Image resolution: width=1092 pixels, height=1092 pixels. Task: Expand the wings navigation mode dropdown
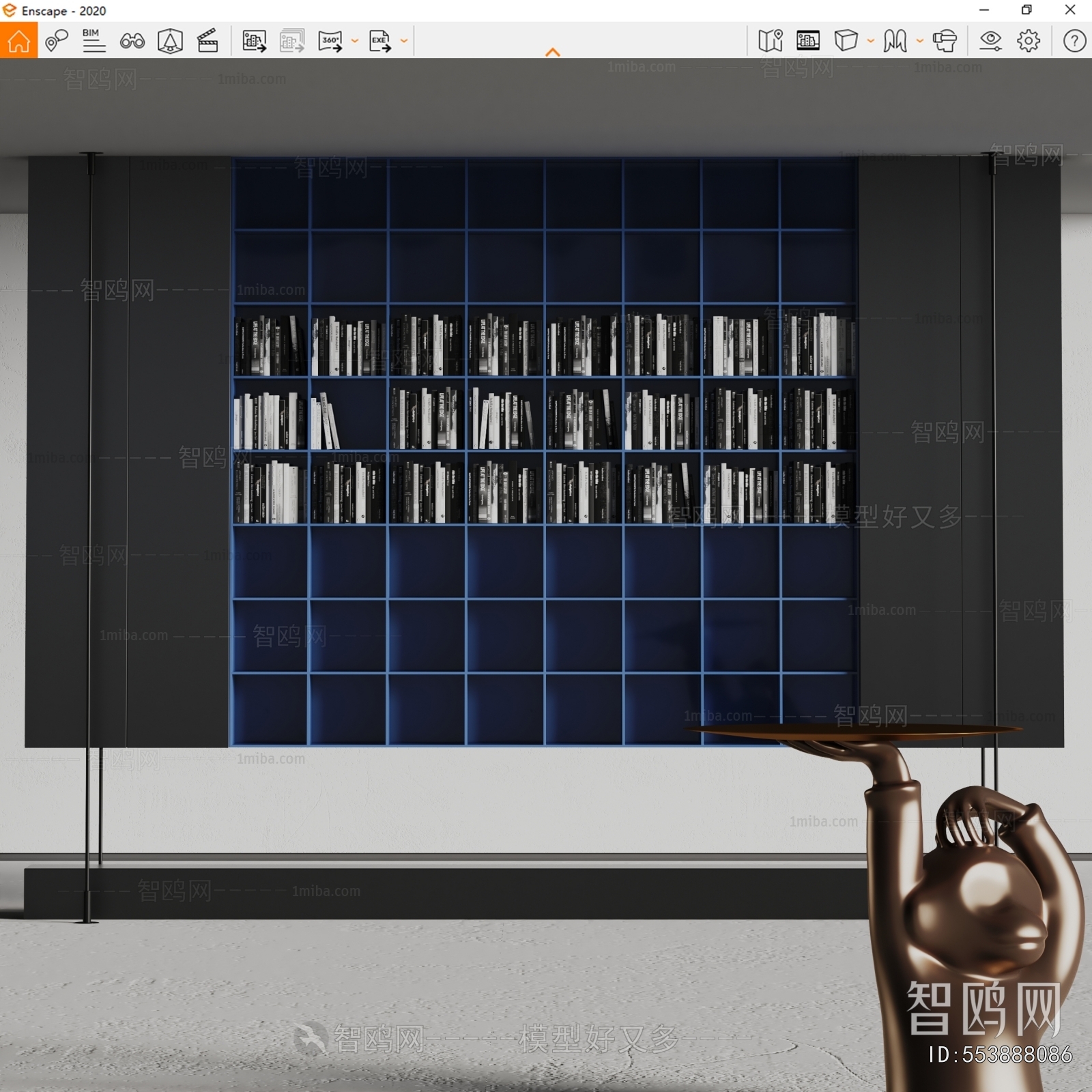(x=920, y=41)
